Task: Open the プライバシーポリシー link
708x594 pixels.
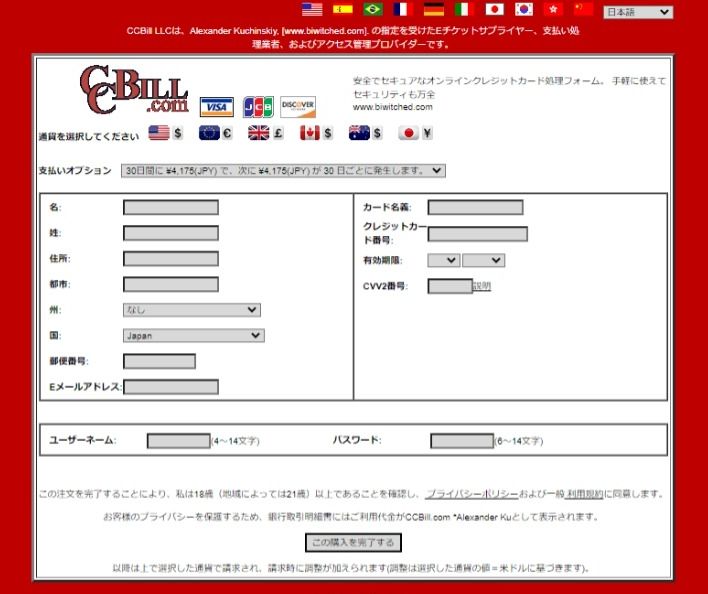Action: point(471,494)
